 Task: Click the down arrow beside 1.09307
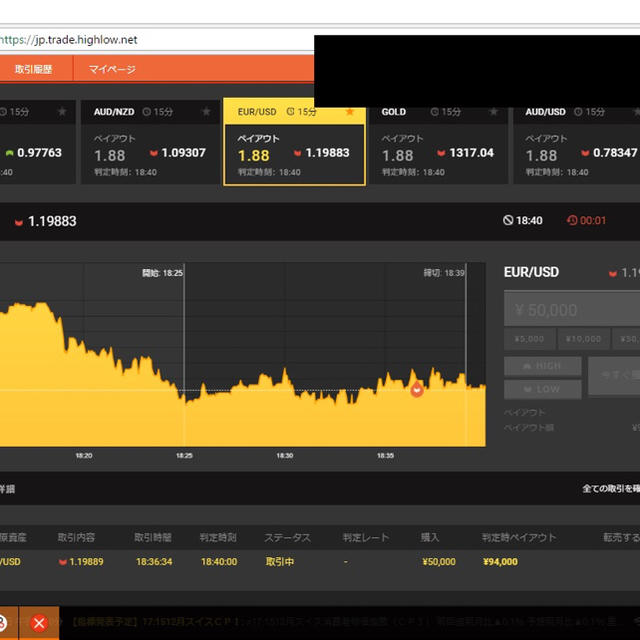coord(154,153)
